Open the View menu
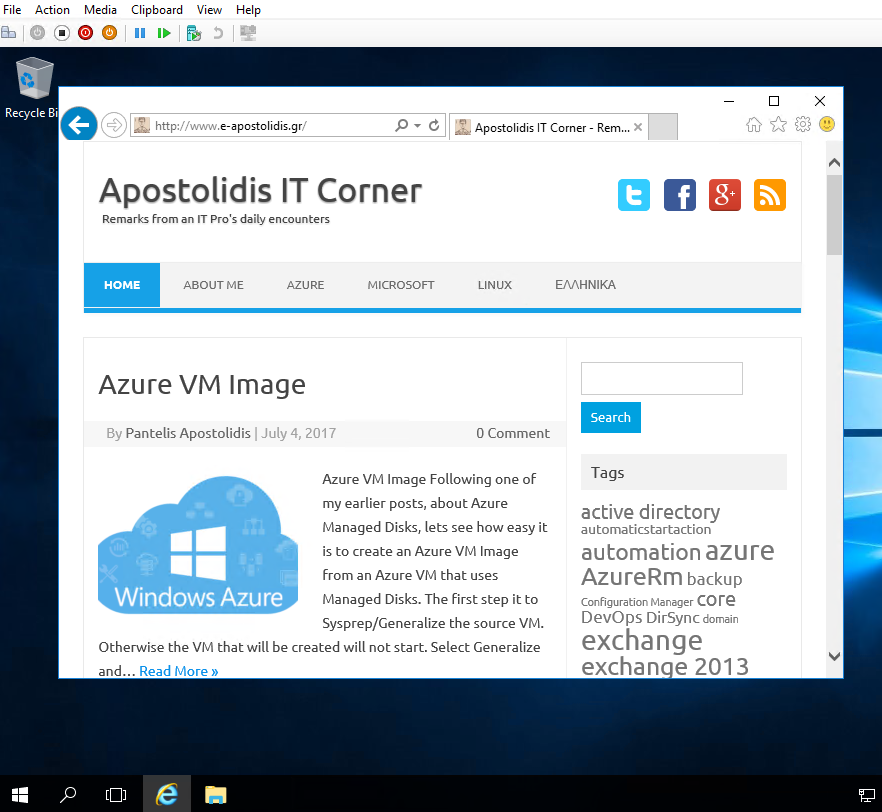882x812 pixels. point(209,10)
